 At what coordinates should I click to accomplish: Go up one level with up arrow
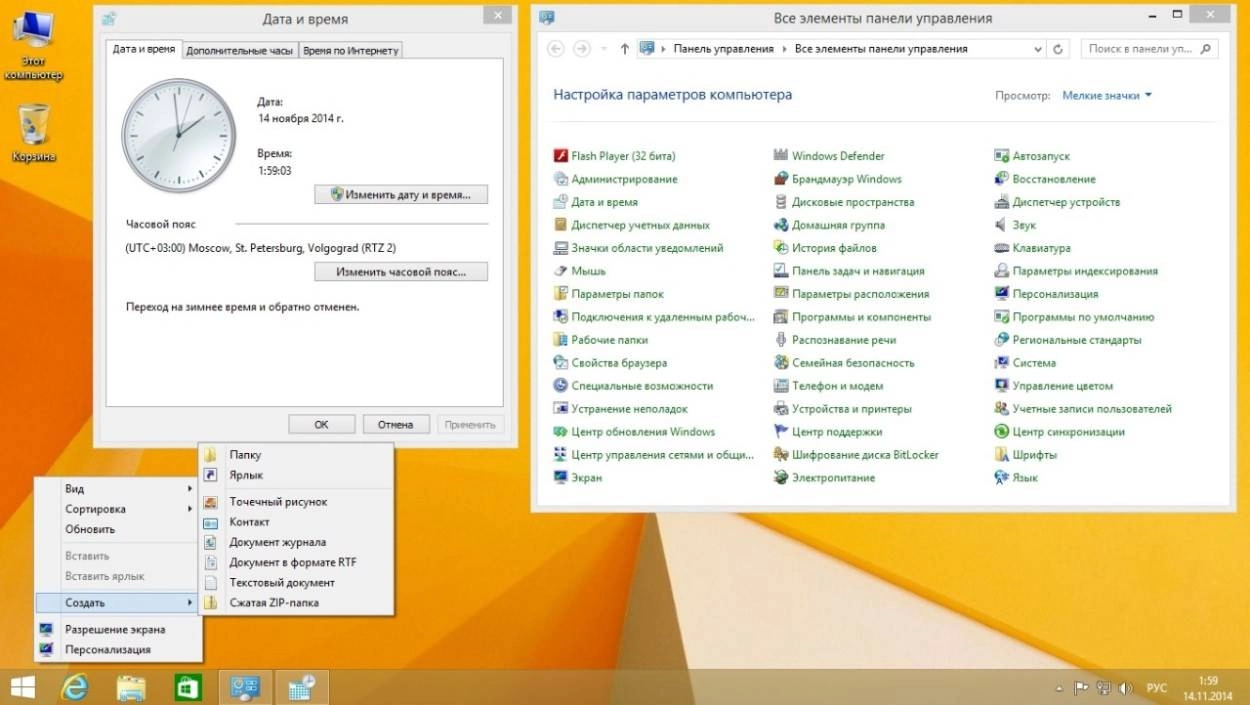tap(625, 49)
